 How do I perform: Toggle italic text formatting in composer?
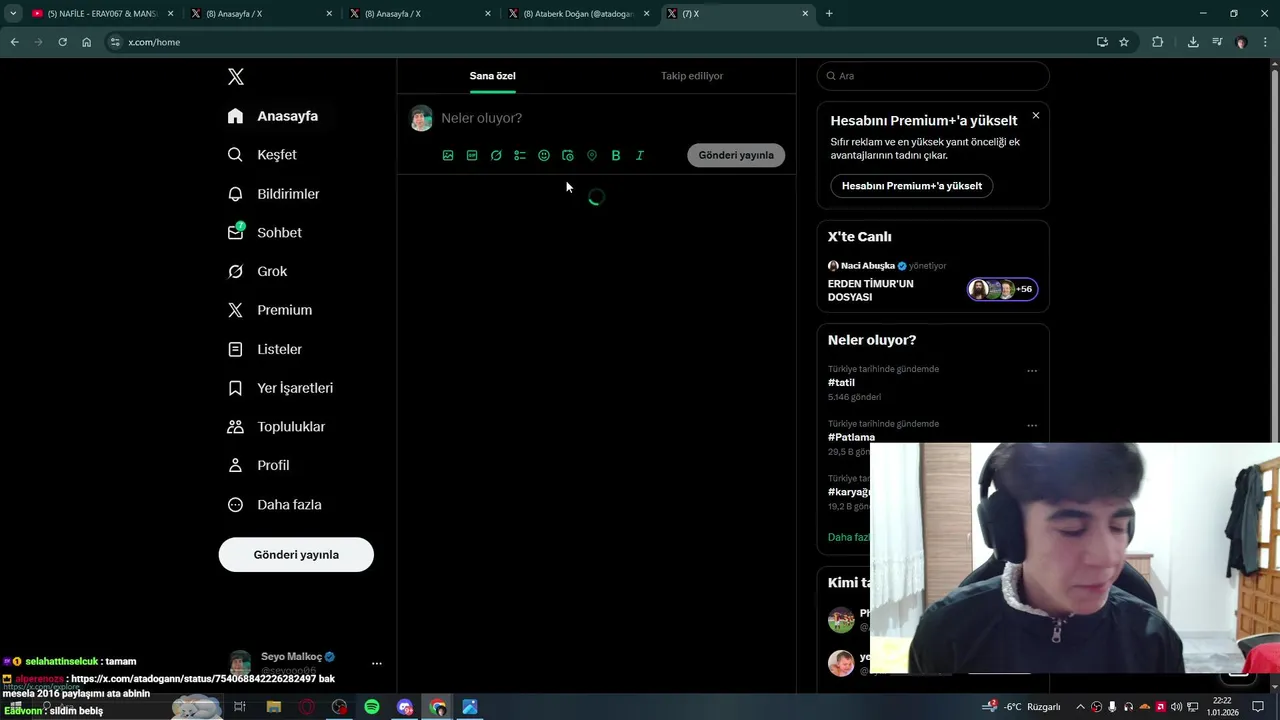pos(640,155)
